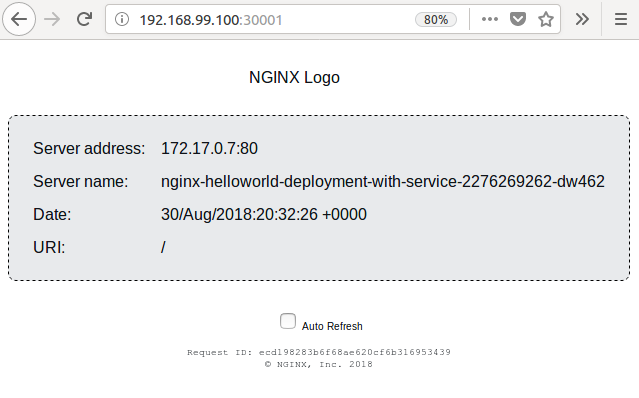The width and height of the screenshot is (639, 398).
Task: Select the server address 172.17.0.7:80
Action: [209, 148]
